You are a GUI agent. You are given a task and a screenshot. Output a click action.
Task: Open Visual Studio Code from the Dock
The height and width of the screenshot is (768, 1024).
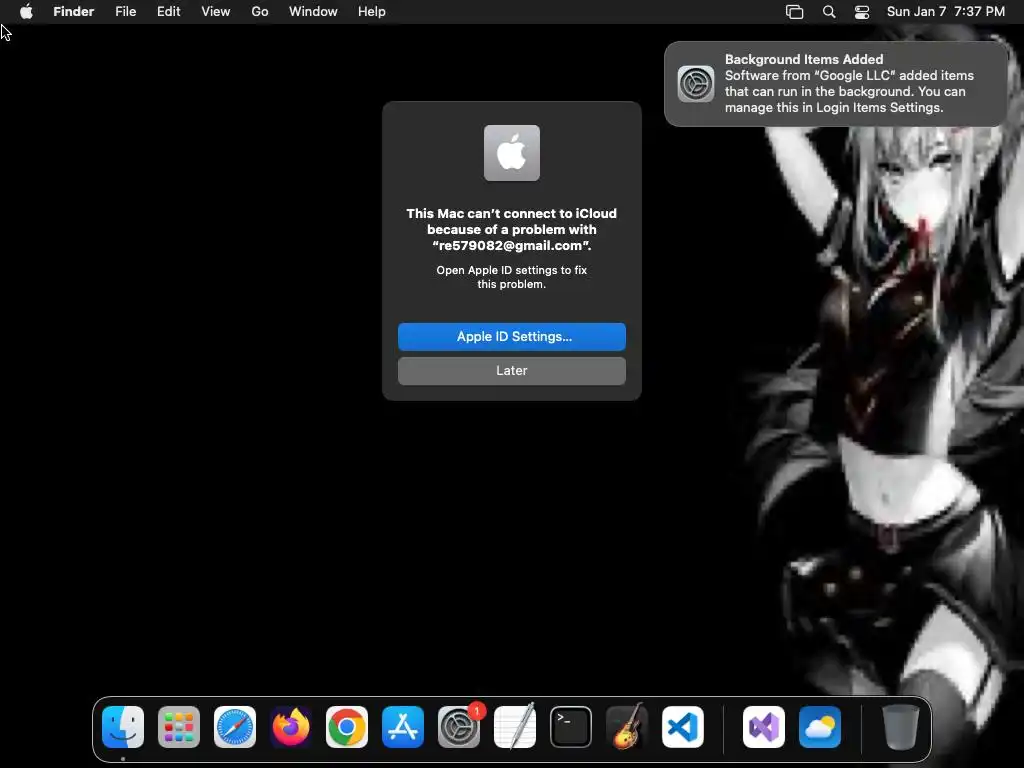(682, 727)
